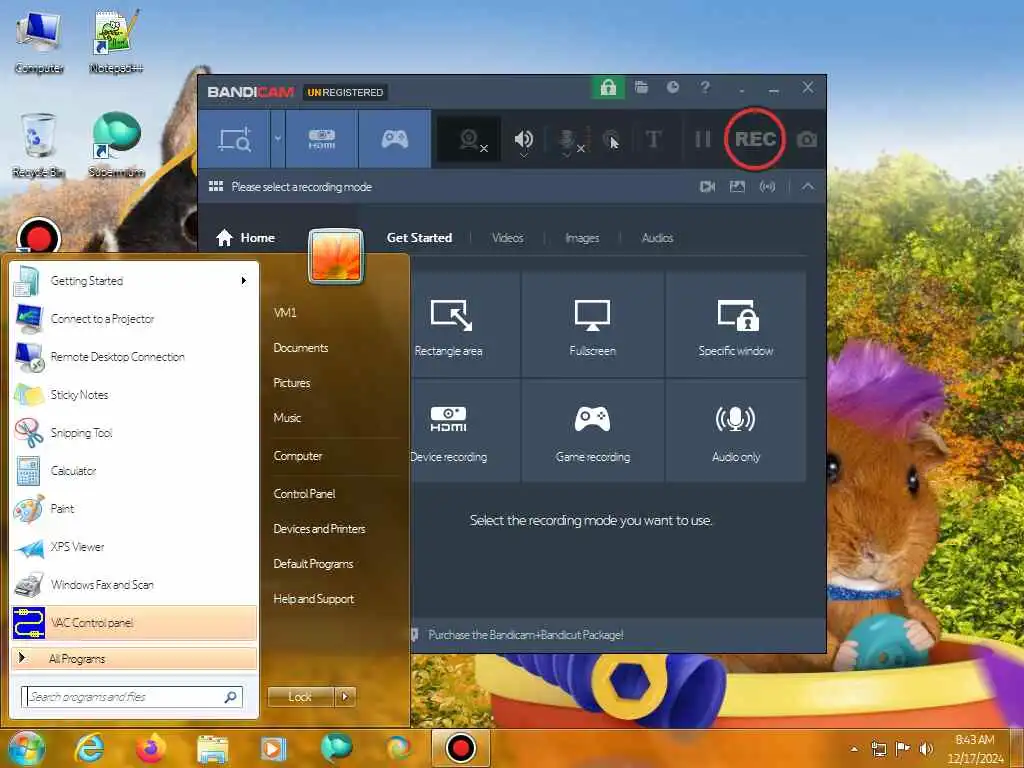Screen dimensions: 1024x768
Task: Select screen recording mode in Bandicam toolbar
Action: click(234, 139)
